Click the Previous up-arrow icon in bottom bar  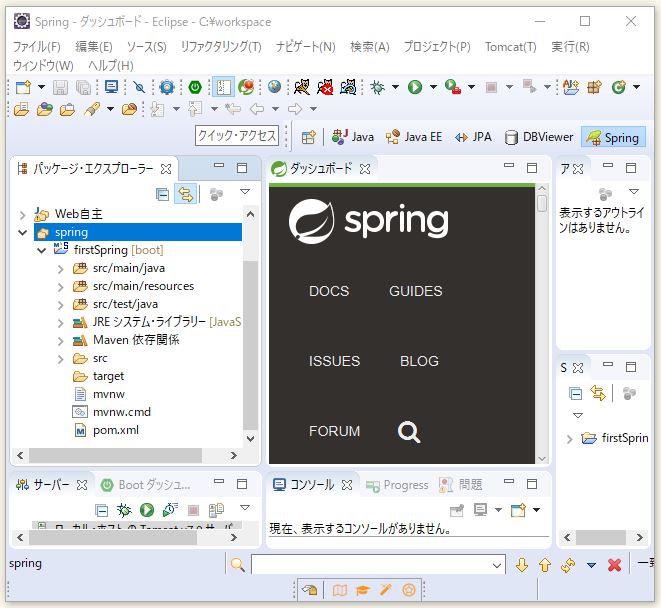[x=545, y=565]
